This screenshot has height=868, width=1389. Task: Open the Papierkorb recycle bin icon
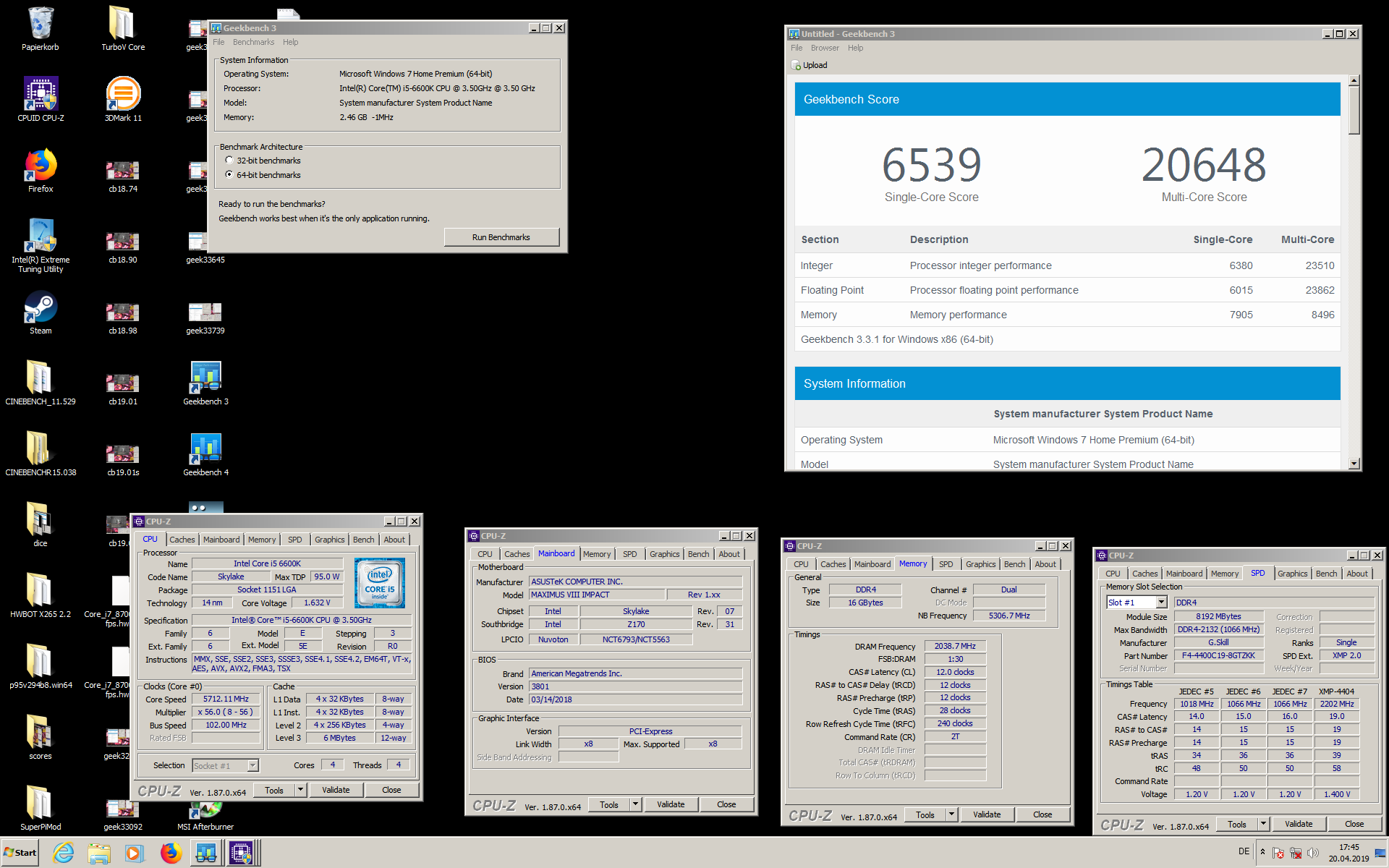pyautogui.click(x=41, y=29)
